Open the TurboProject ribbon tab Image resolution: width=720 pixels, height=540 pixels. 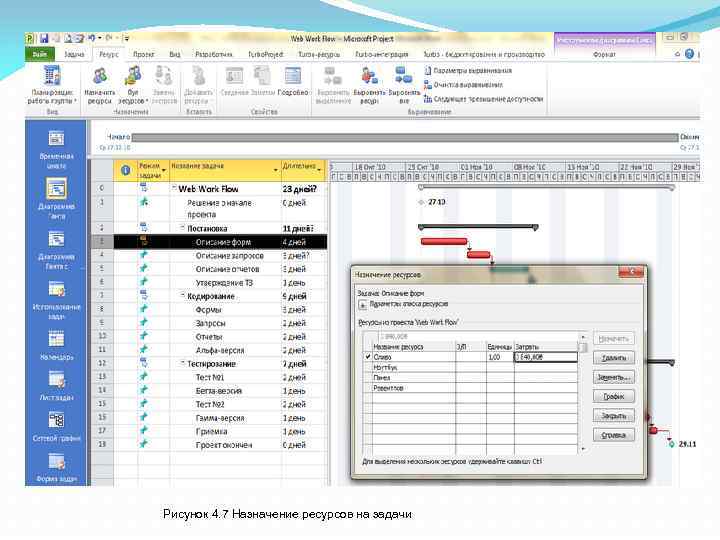(x=265, y=54)
